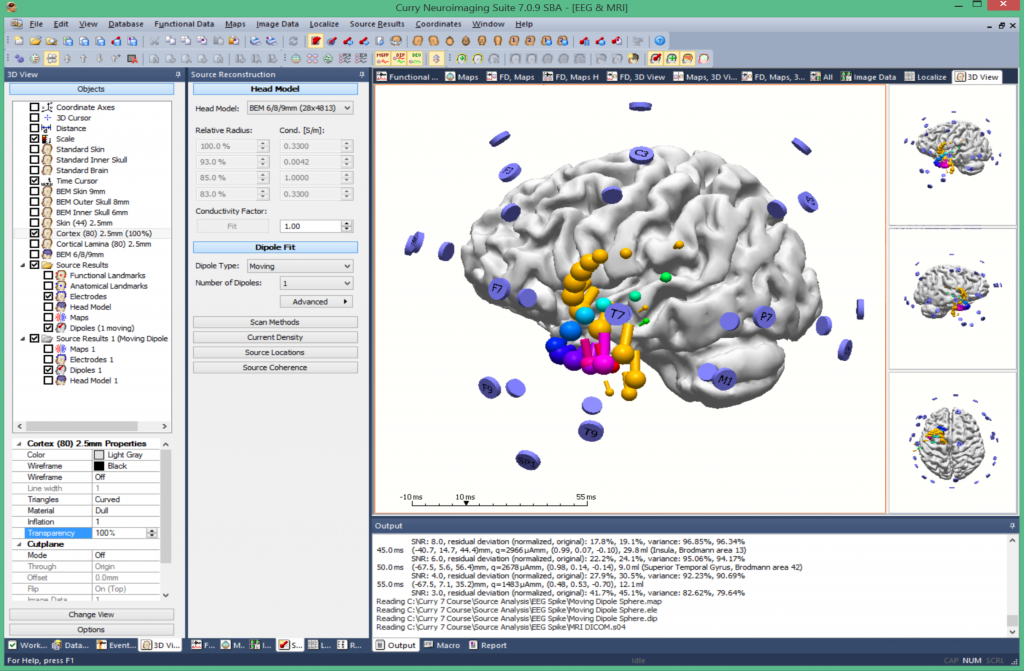
Task: Click the highlighted red dipole icon in top toolbar
Action: tap(316, 41)
